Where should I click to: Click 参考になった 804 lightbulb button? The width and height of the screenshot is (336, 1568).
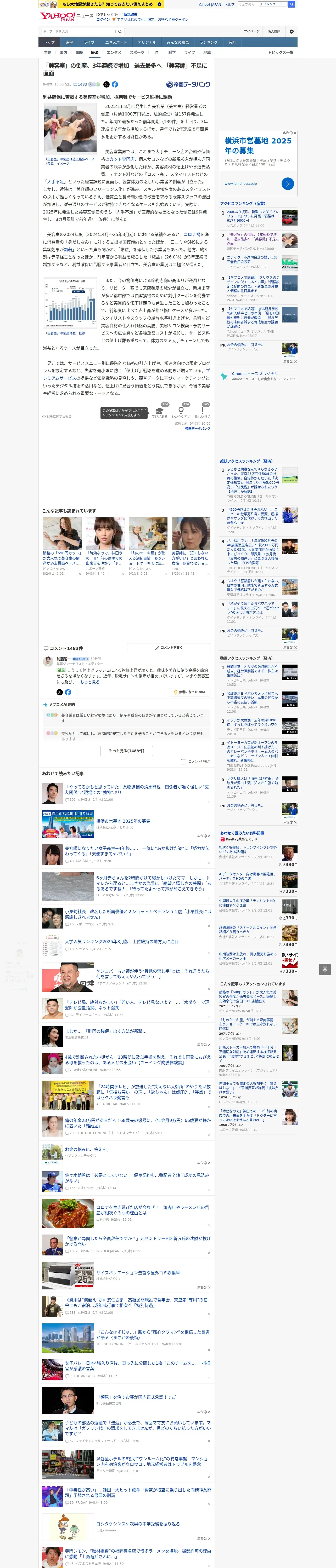(190, 692)
